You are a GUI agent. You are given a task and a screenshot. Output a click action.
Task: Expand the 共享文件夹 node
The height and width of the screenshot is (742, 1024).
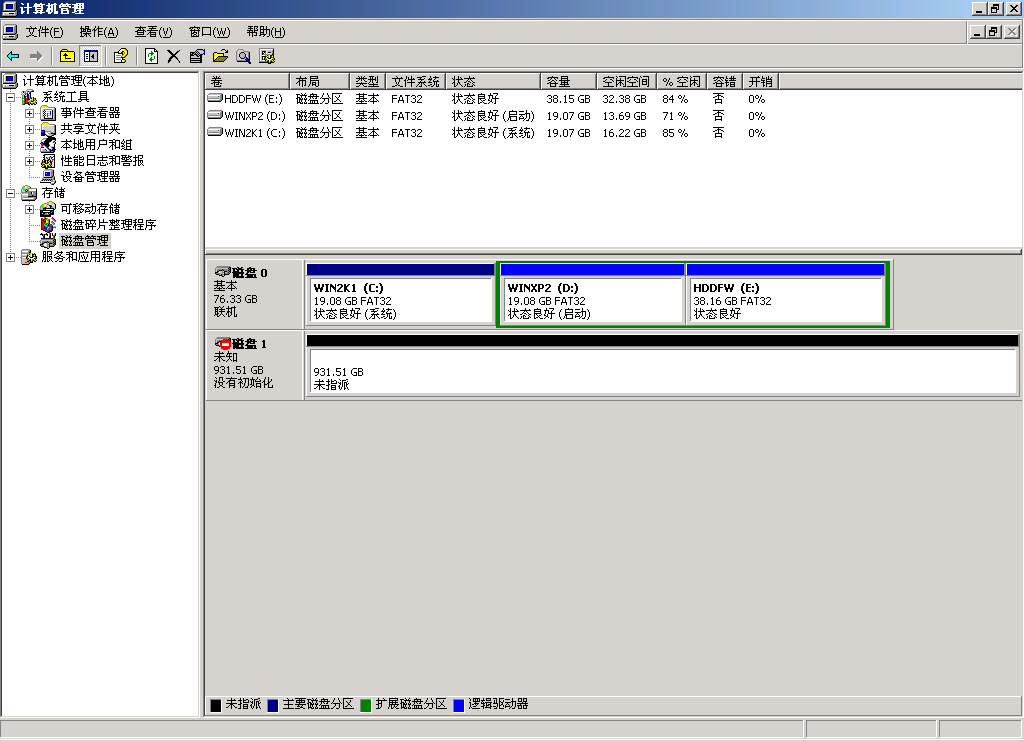29,129
